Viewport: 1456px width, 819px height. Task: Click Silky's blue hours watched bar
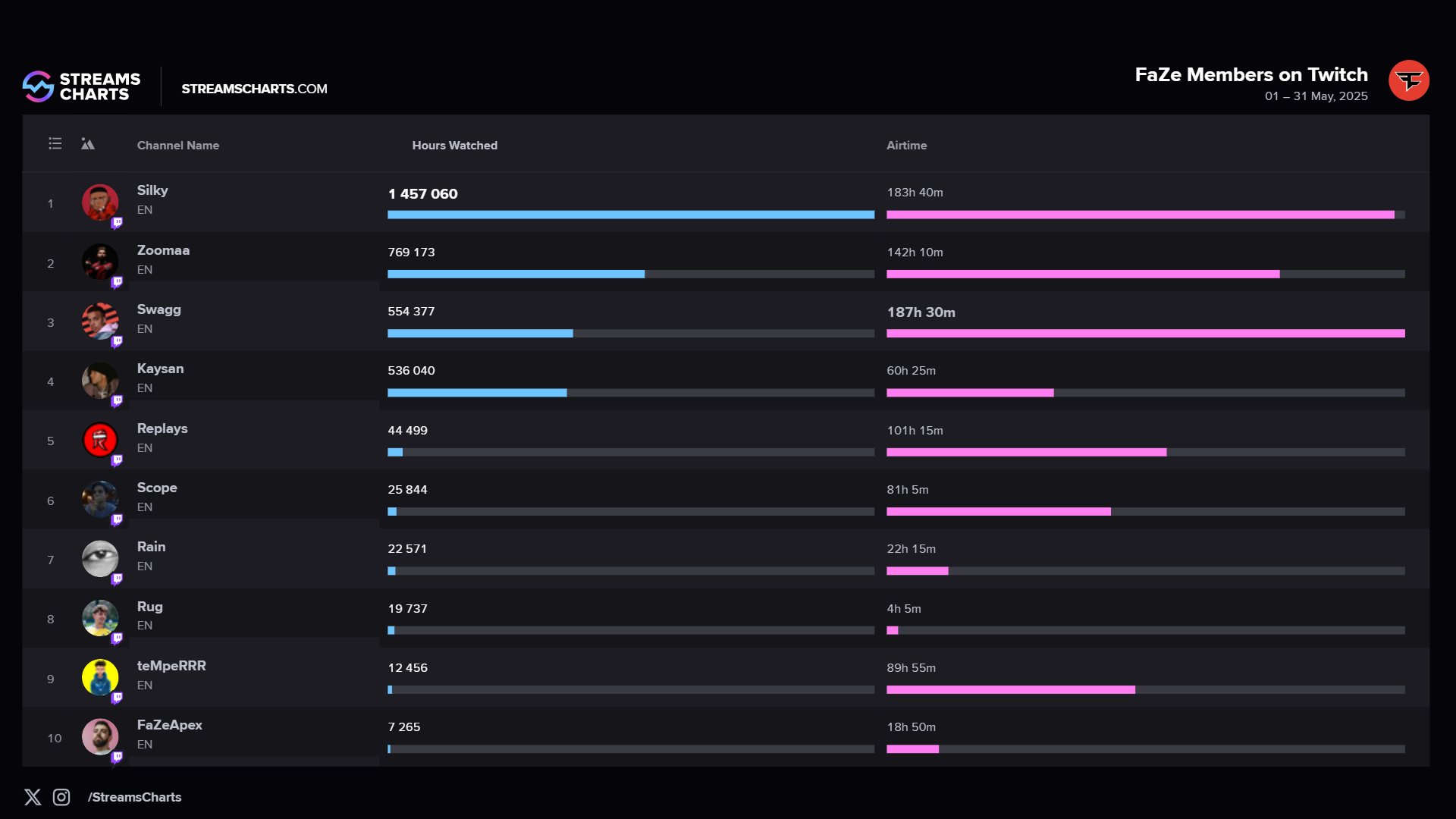tap(630, 215)
